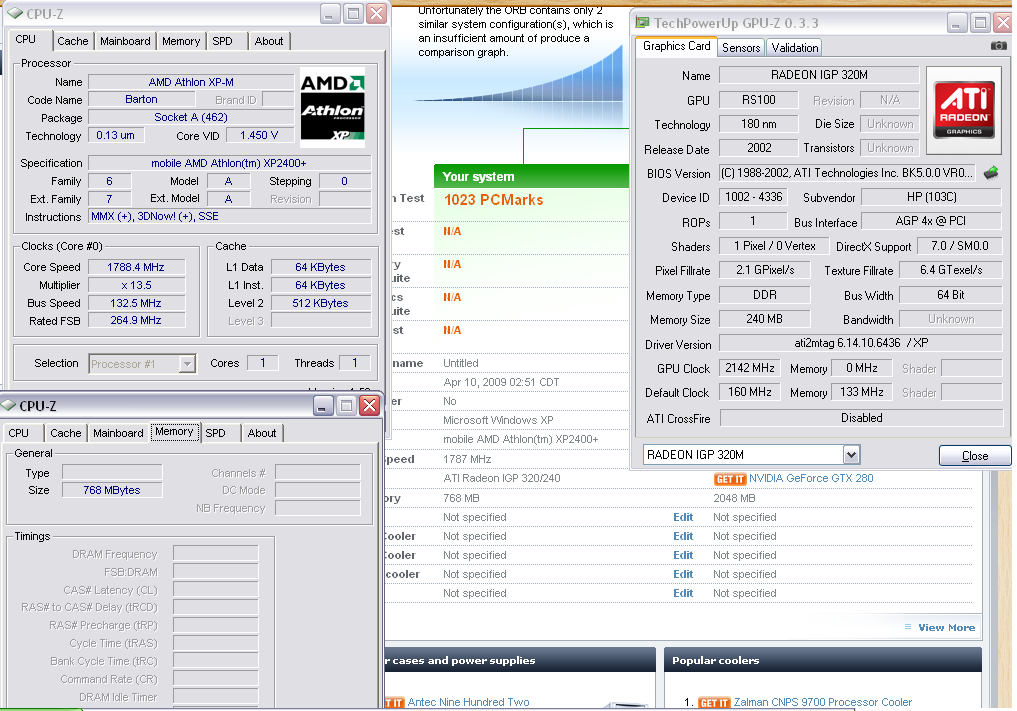Open the Validation tab in GPU-Z

pos(795,47)
